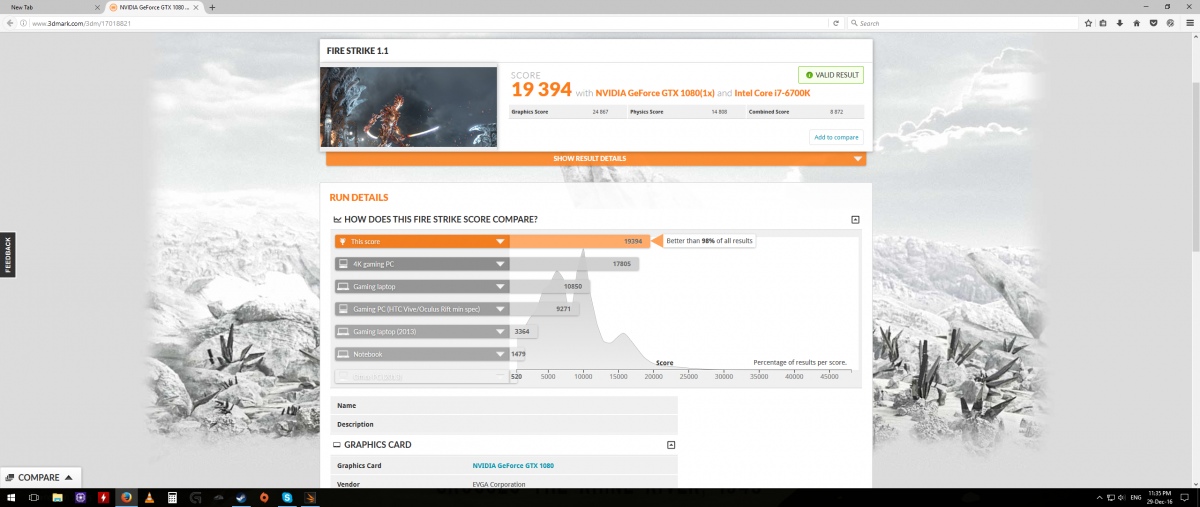Viewport: 1200px width, 507px height.
Task: Switch to Firefox in the taskbar
Action: (127, 497)
